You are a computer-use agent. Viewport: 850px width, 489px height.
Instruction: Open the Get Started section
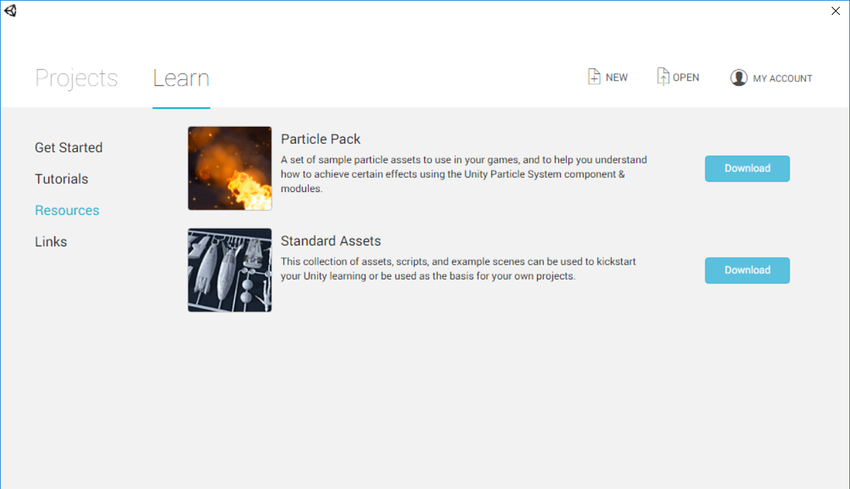pyautogui.click(x=68, y=147)
